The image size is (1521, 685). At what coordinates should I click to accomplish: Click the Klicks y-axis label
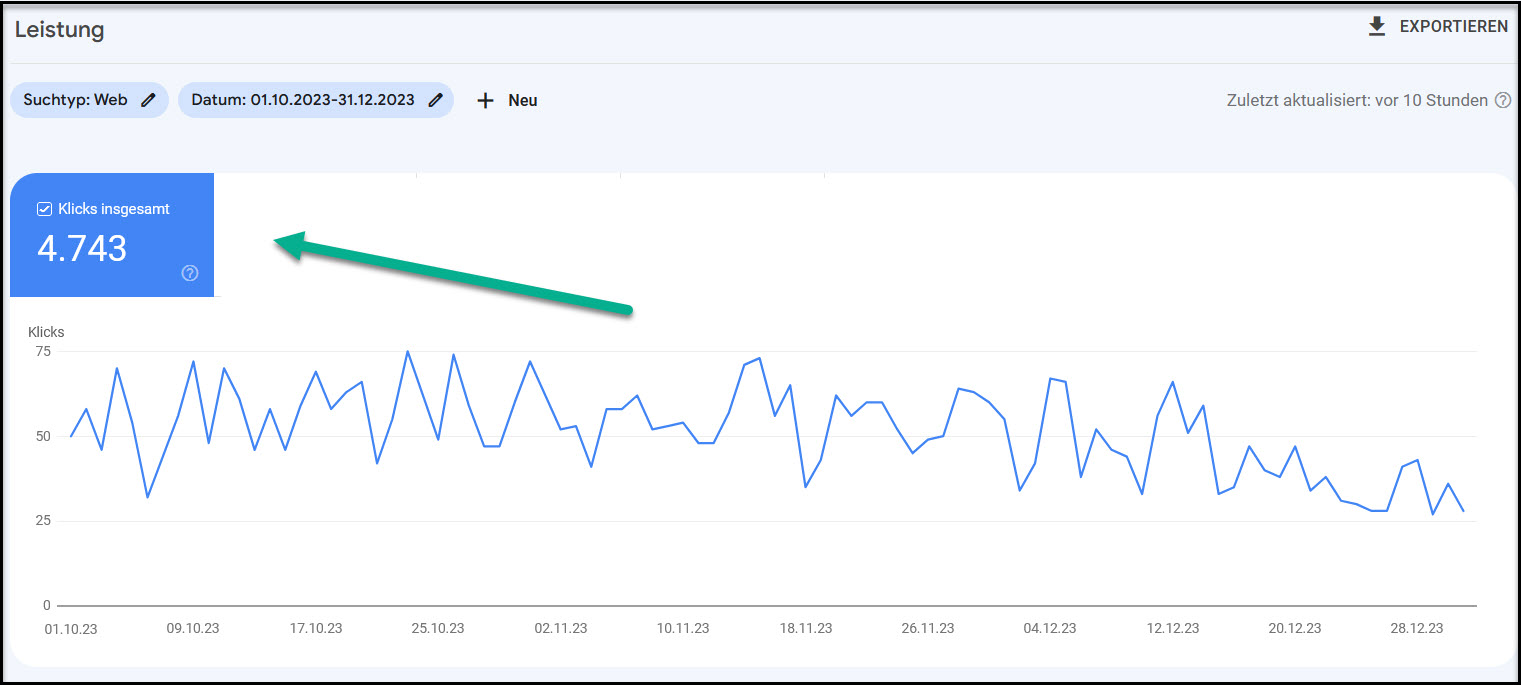(x=46, y=332)
